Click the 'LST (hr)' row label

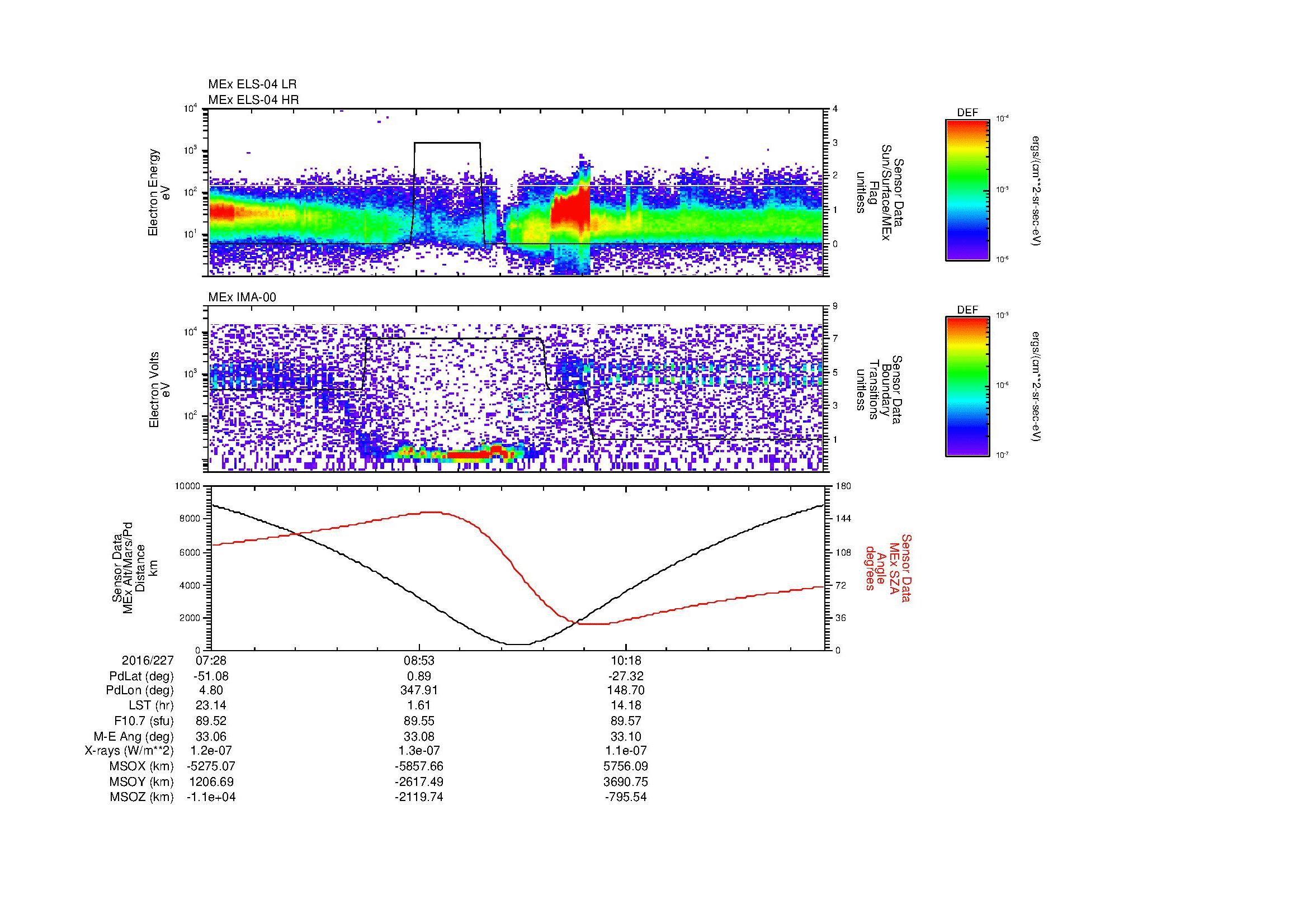151,705
